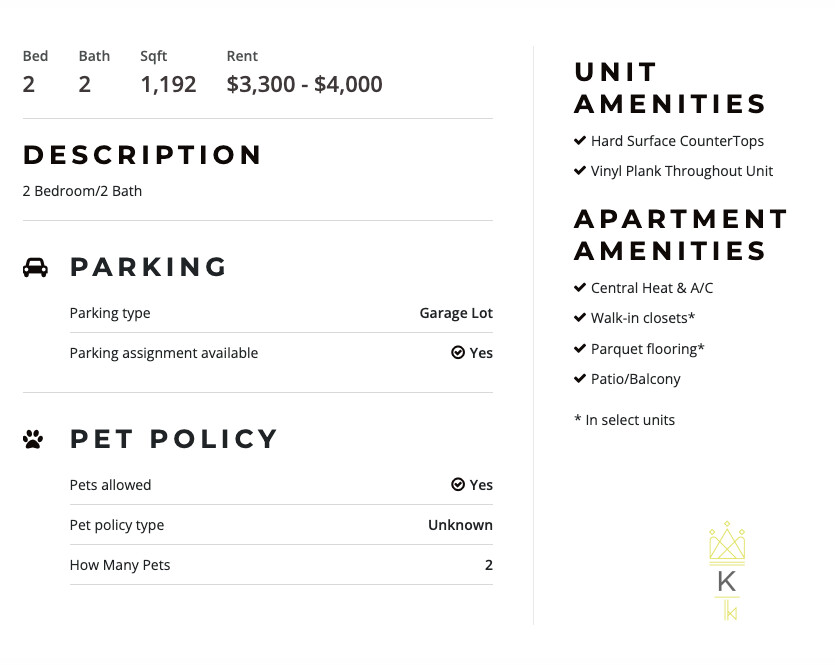Click the gold crown K logo

[x=727, y=570]
